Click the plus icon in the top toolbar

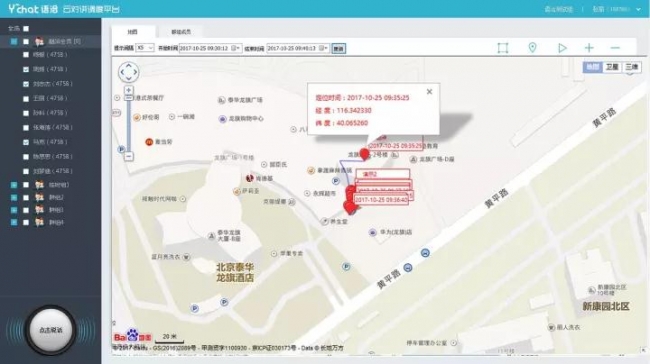(589, 48)
